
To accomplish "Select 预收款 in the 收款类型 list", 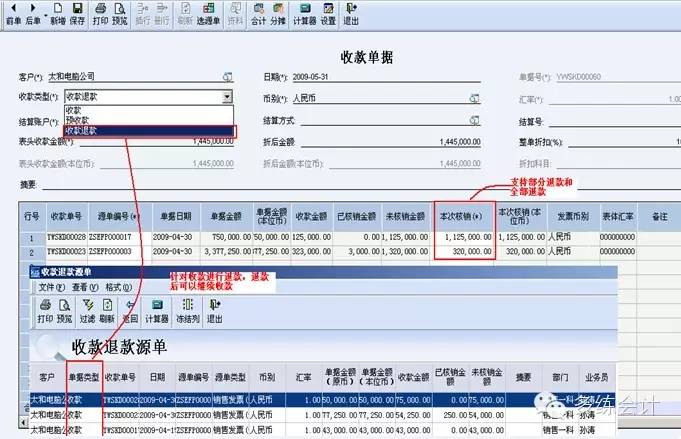I will tap(149, 120).
